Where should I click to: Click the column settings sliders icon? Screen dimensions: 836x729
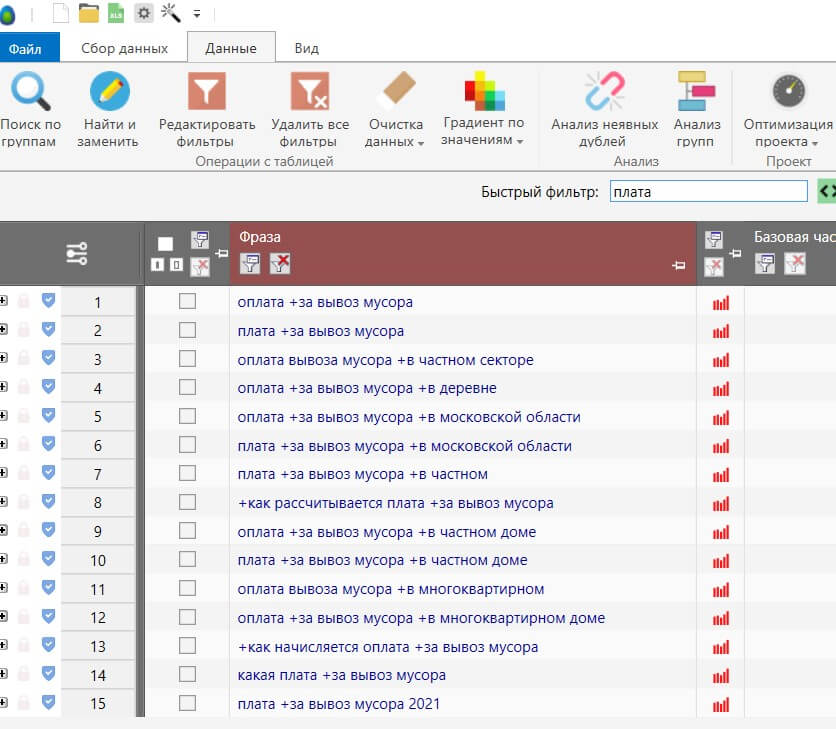coord(77,253)
